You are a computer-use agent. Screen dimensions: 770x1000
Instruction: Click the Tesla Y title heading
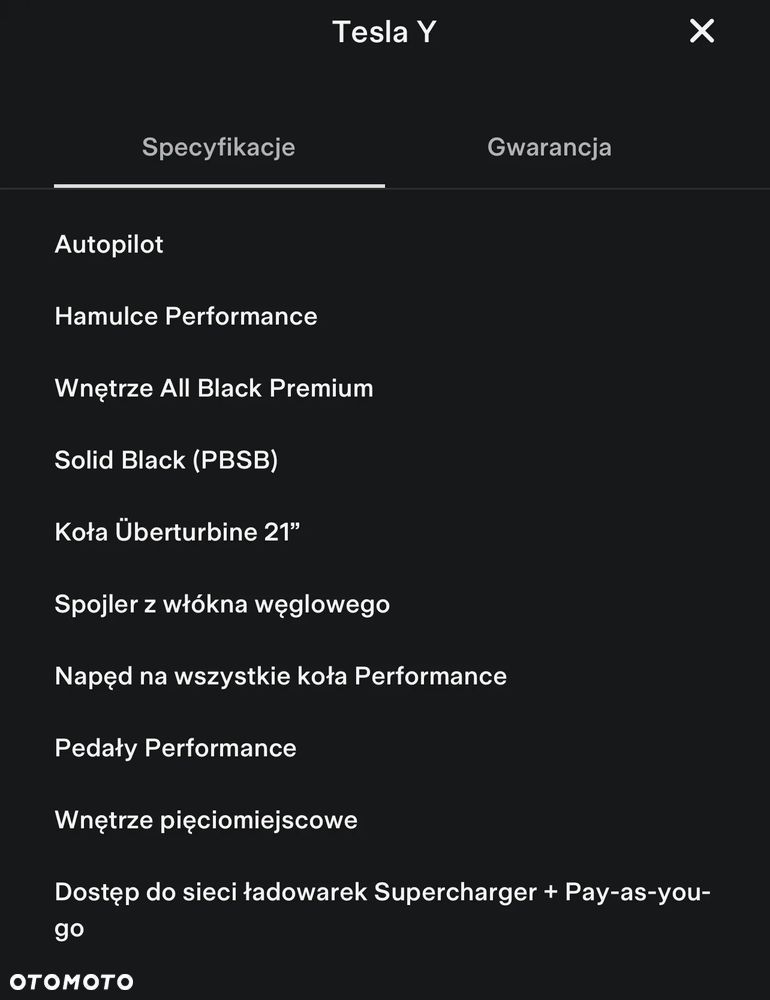384,32
